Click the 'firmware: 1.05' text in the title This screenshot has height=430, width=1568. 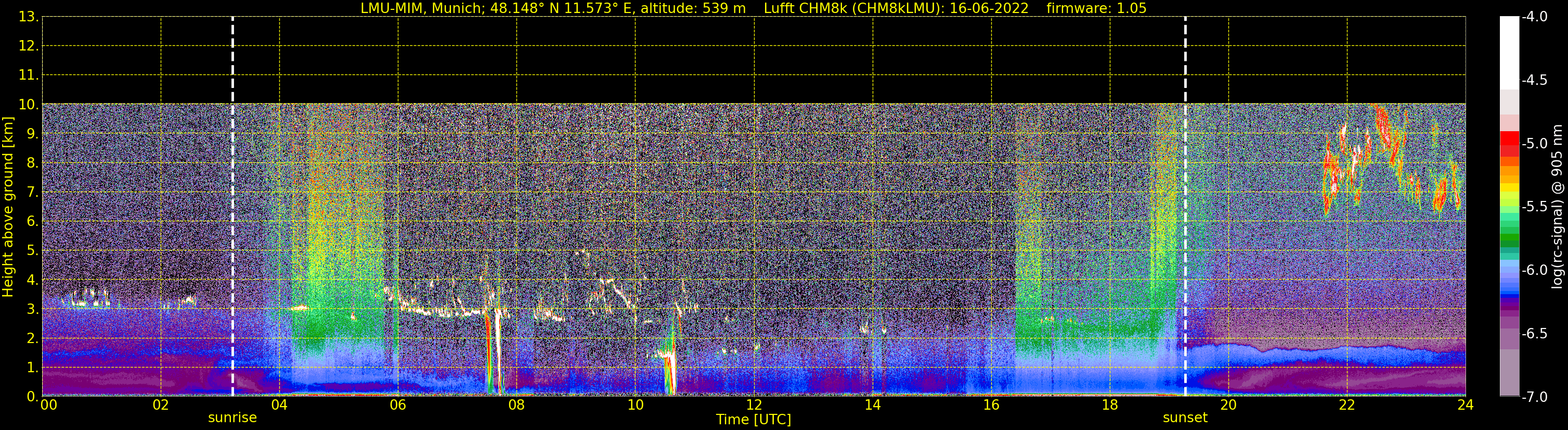[1096, 8]
